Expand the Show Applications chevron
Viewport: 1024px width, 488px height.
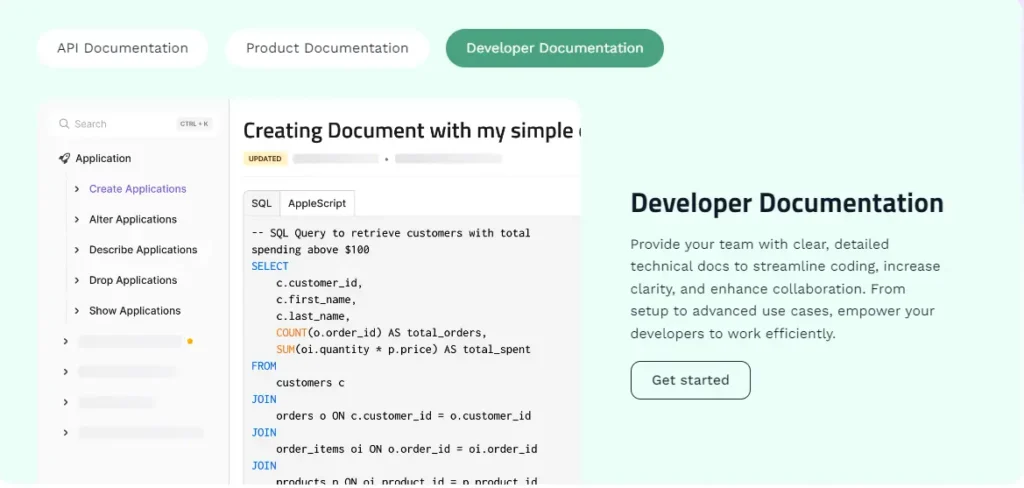(x=76, y=312)
